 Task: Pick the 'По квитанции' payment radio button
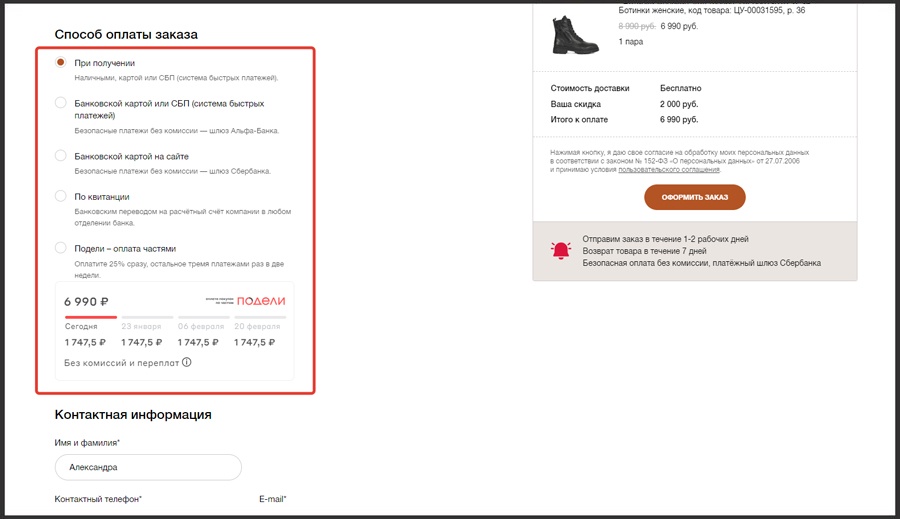(x=61, y=197)
